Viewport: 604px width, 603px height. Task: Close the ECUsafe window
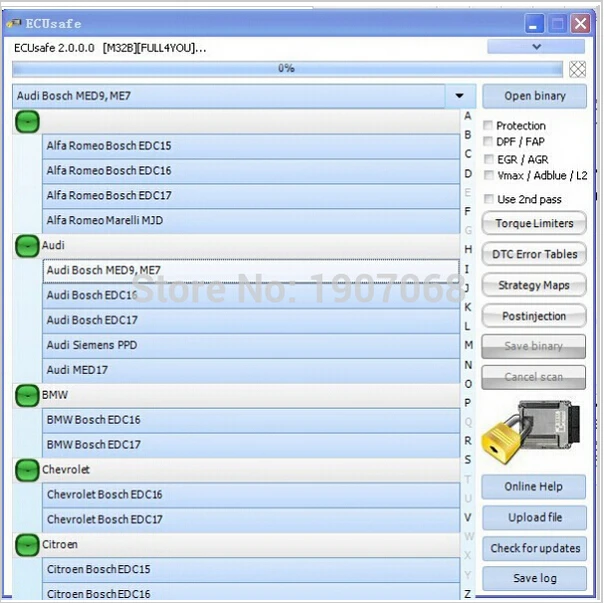(x=580, y=24)
